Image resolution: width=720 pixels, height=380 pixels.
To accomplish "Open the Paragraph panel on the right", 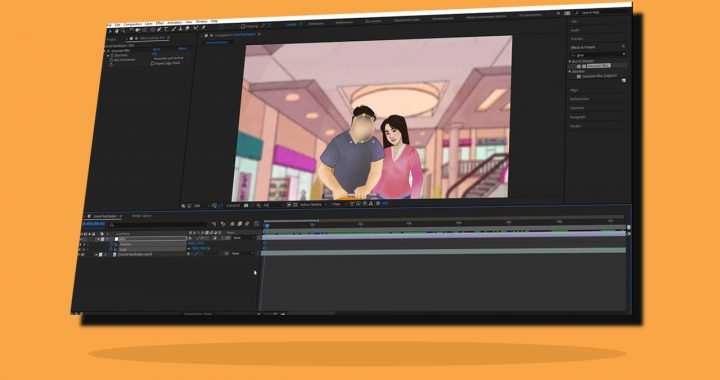I will tap(578, 117).
